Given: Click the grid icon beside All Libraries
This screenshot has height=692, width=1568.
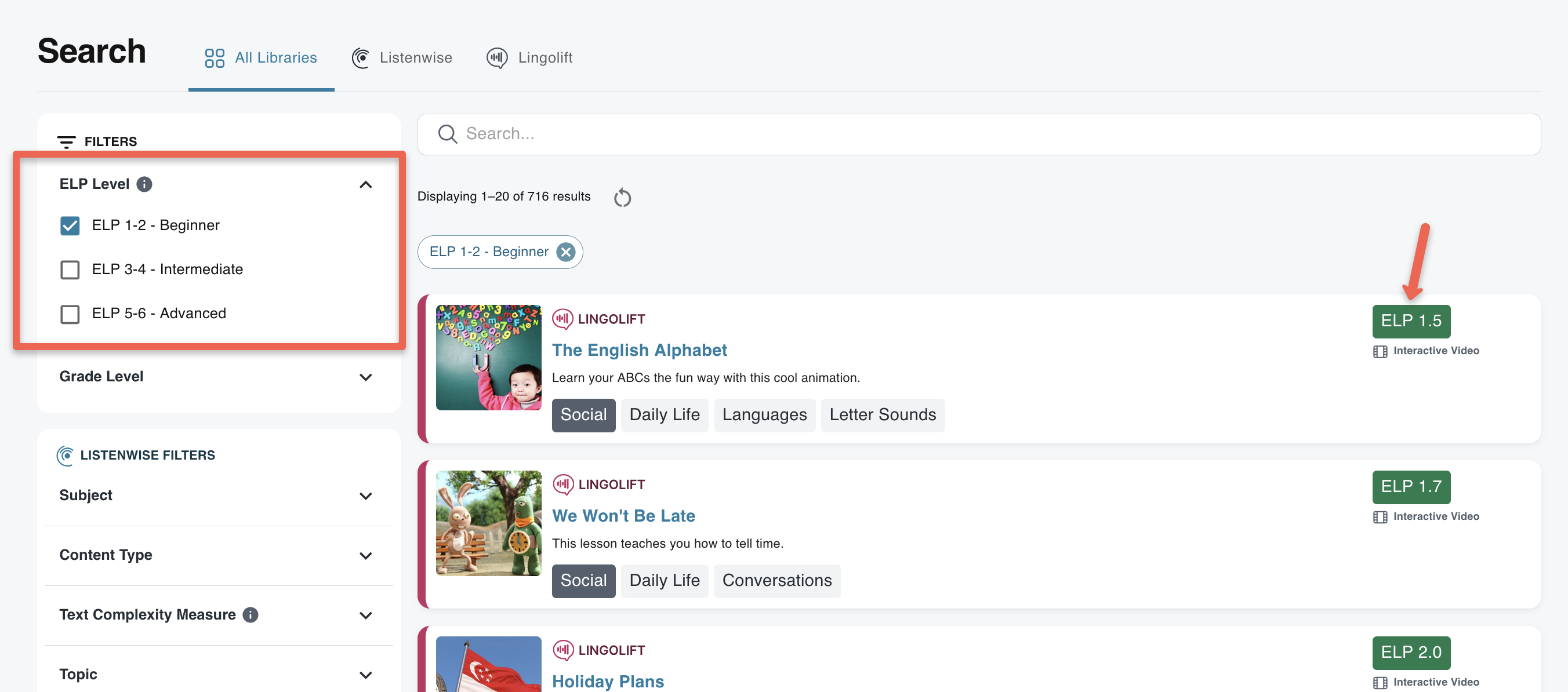Looking at the screenshot, I should pos(213,57).
